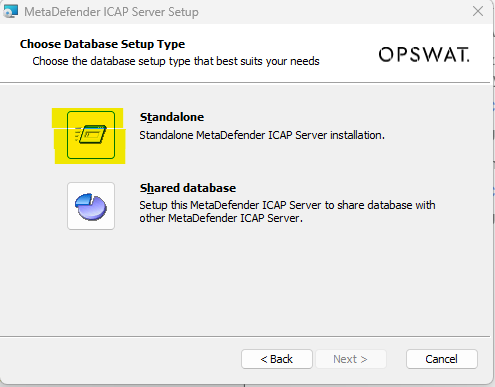The width and height of the screenshot is (495, 387).
Task: Close the MetaDefender ICAP Server Setup window
Action: pyautogui.click(x=478, y=11)
